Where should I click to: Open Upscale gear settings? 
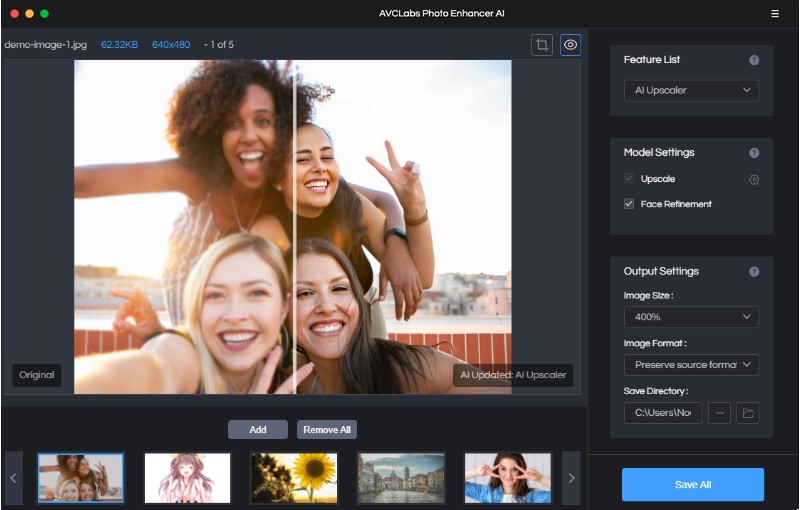point(754,180)
